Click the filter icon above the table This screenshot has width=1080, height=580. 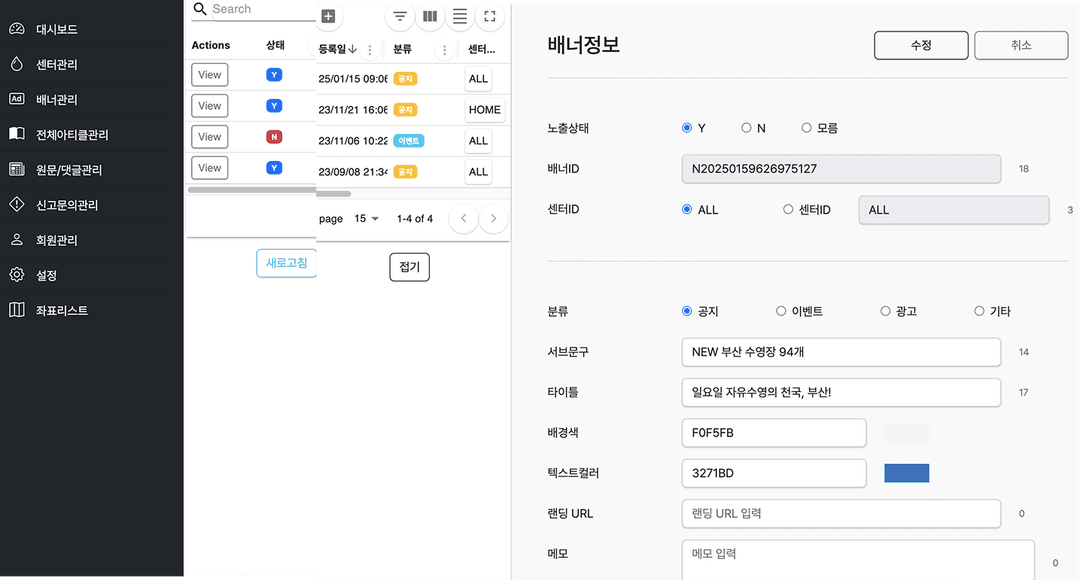[x=399, y=16]
